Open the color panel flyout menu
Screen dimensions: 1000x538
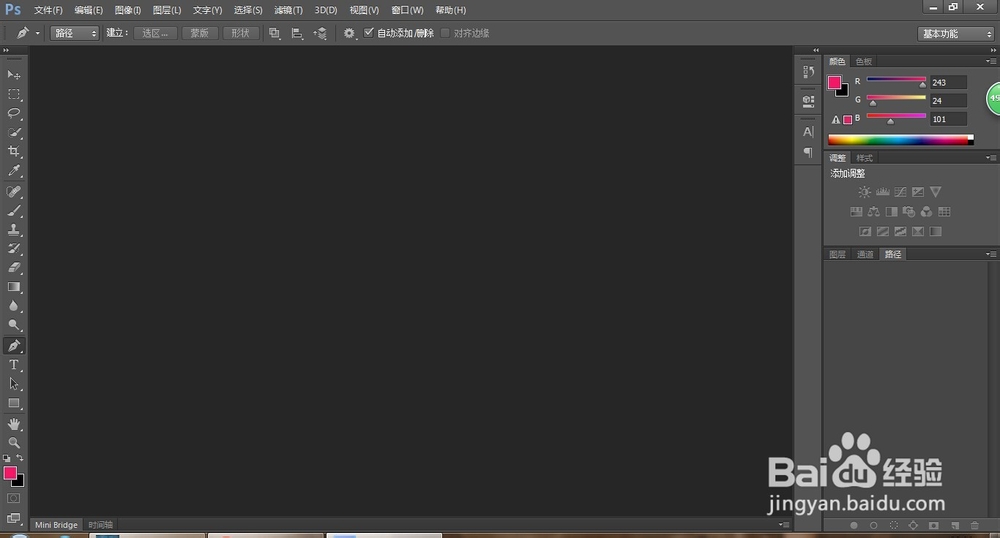pyautogui.click(x=990, y=61)
